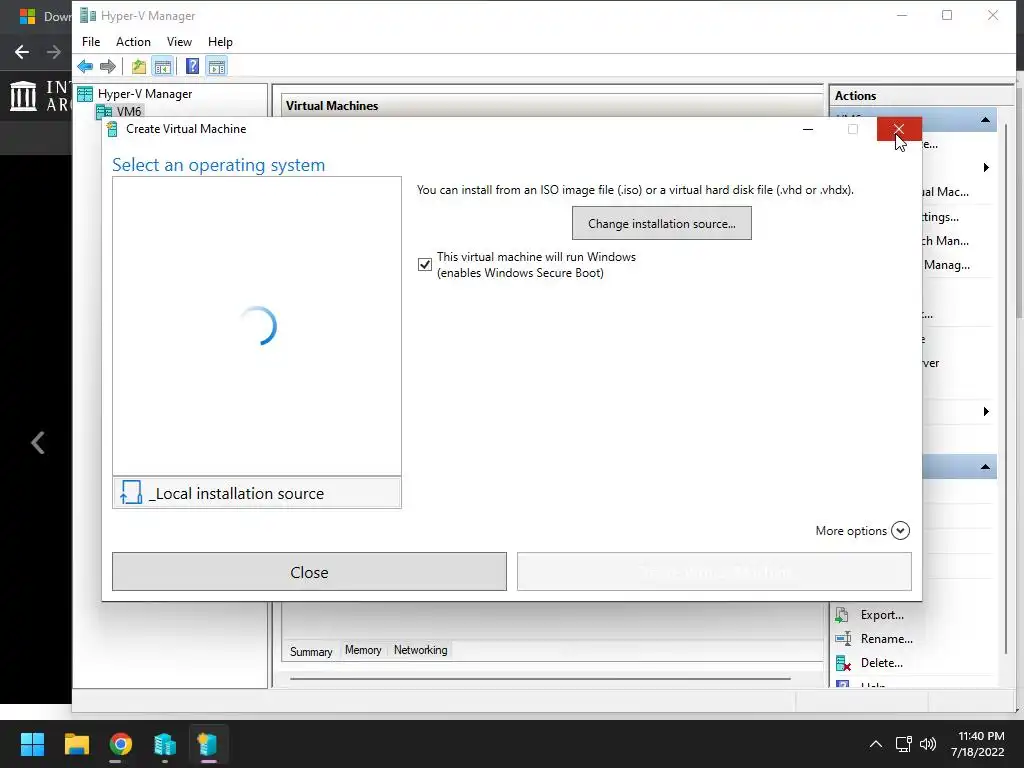Click the Rename action in Actions pane
The width and height of the screenshot is (1024, 768).
[x=886, y=639]
